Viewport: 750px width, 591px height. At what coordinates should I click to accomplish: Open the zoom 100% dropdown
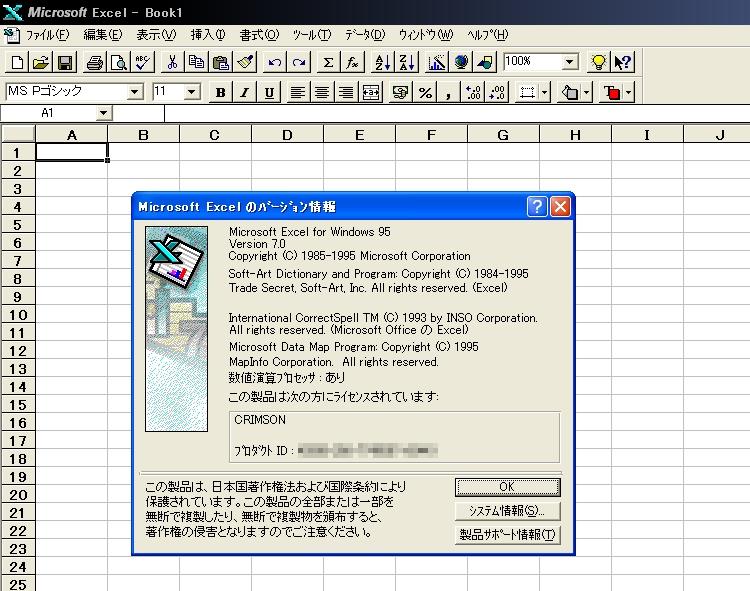click(x=569, y=62)
